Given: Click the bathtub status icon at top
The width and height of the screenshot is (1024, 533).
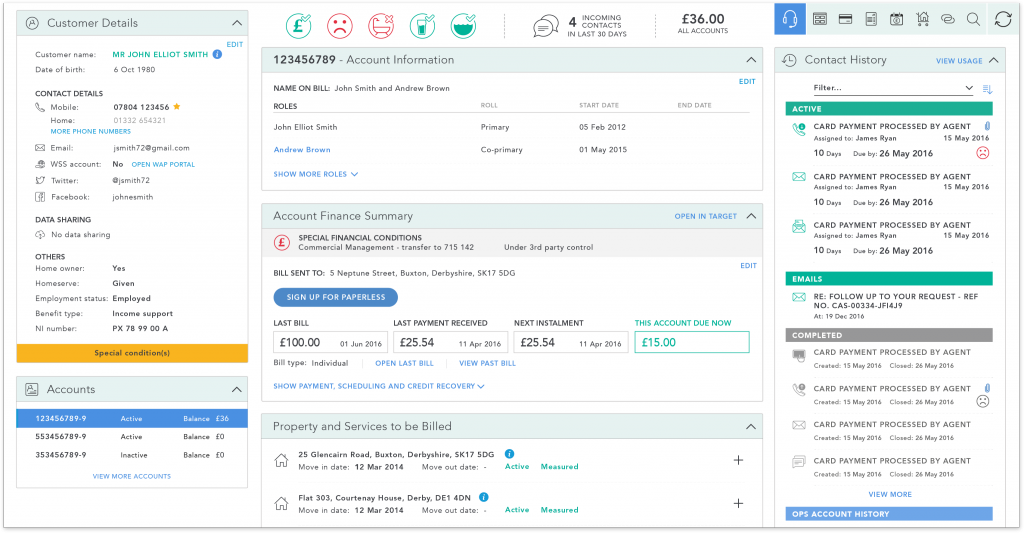Looking at the screenshot, I should point(381,26).
